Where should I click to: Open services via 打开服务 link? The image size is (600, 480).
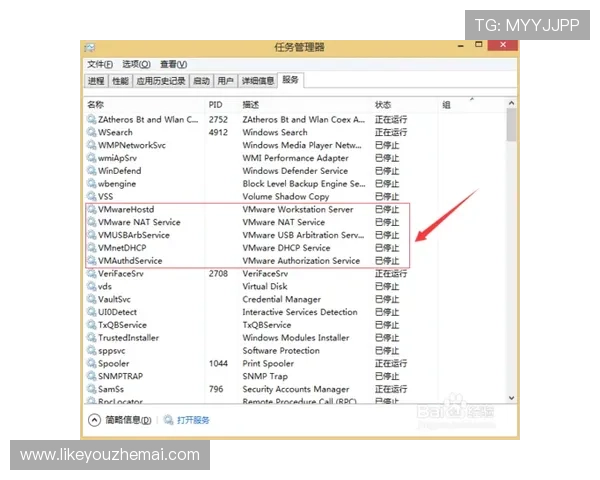(x=193, y=420)
